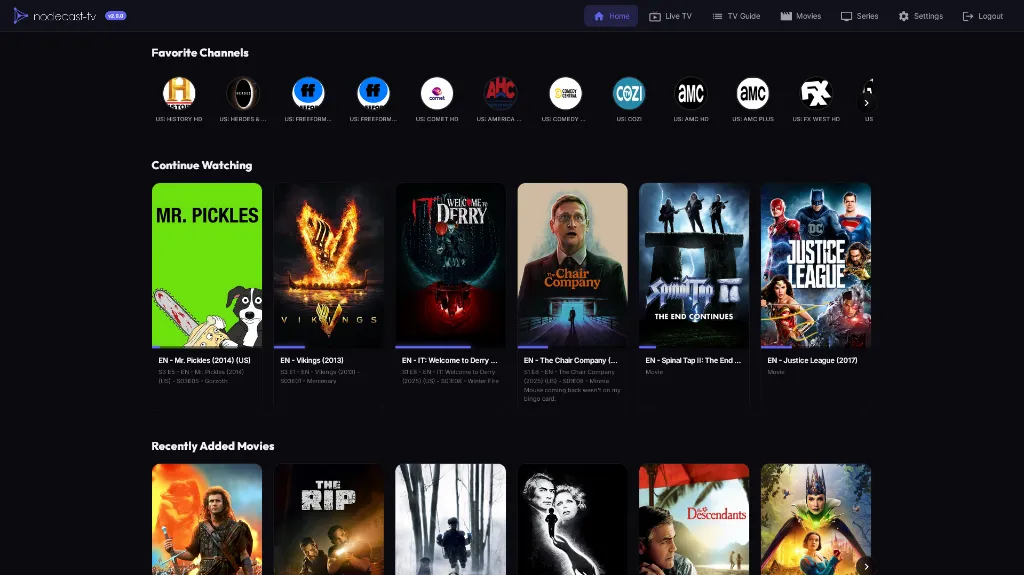Screen dimensions: 1024x575
Task: Open the black-and-white movie poster
Action: 572,519
